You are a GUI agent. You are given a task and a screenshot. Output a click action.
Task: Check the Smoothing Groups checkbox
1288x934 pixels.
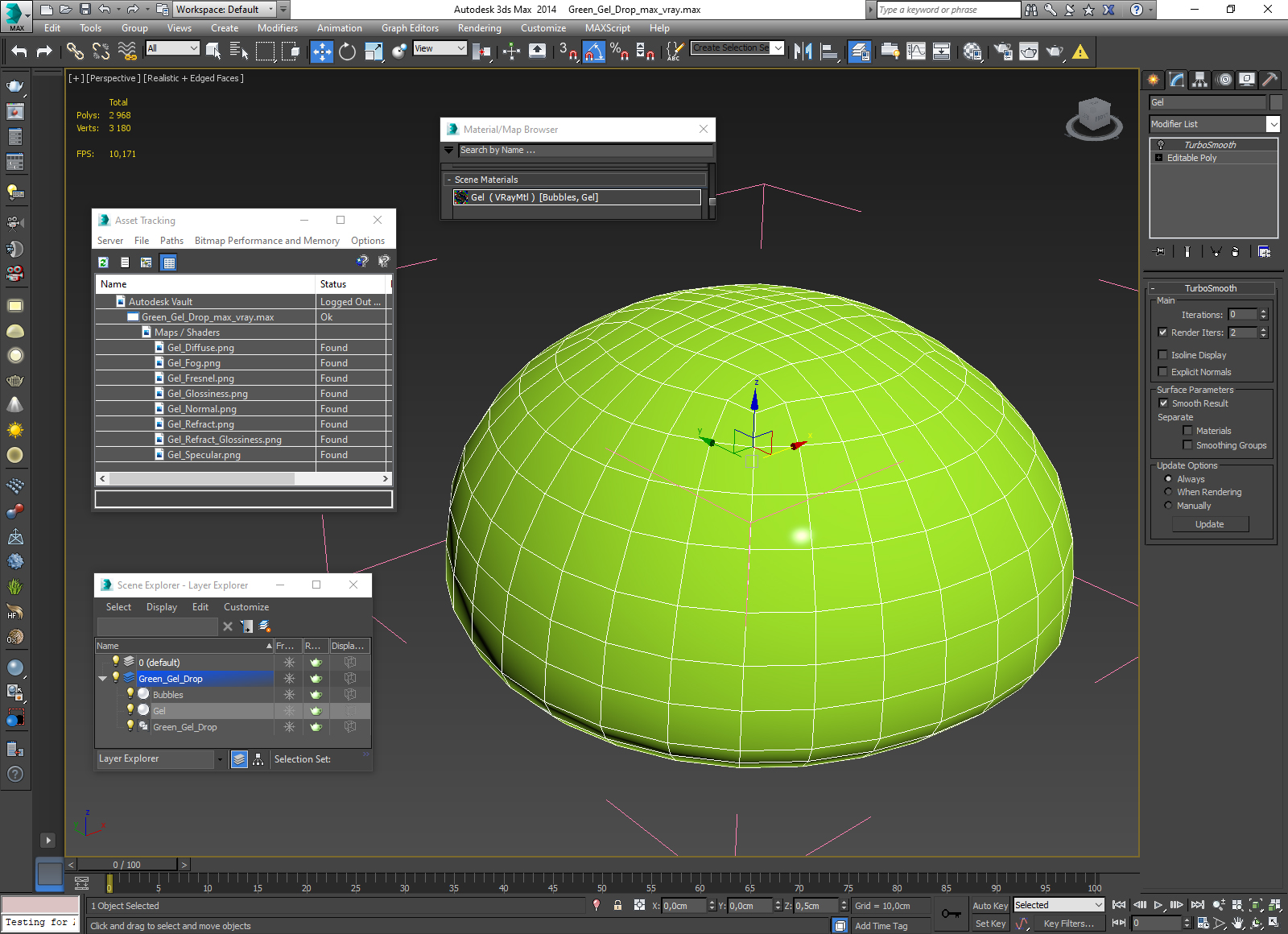1187,445
